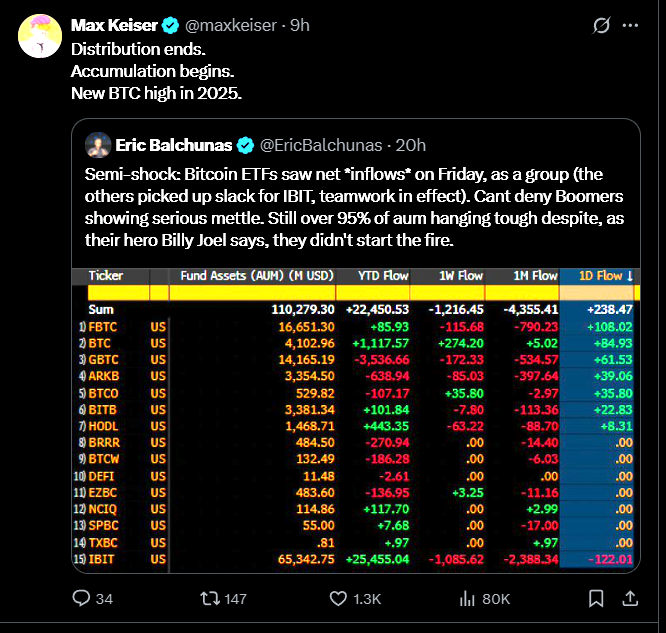Click Eric Balchunas's verified badge
The width and height of the screenshot is (666, 633).
[245, 145]
